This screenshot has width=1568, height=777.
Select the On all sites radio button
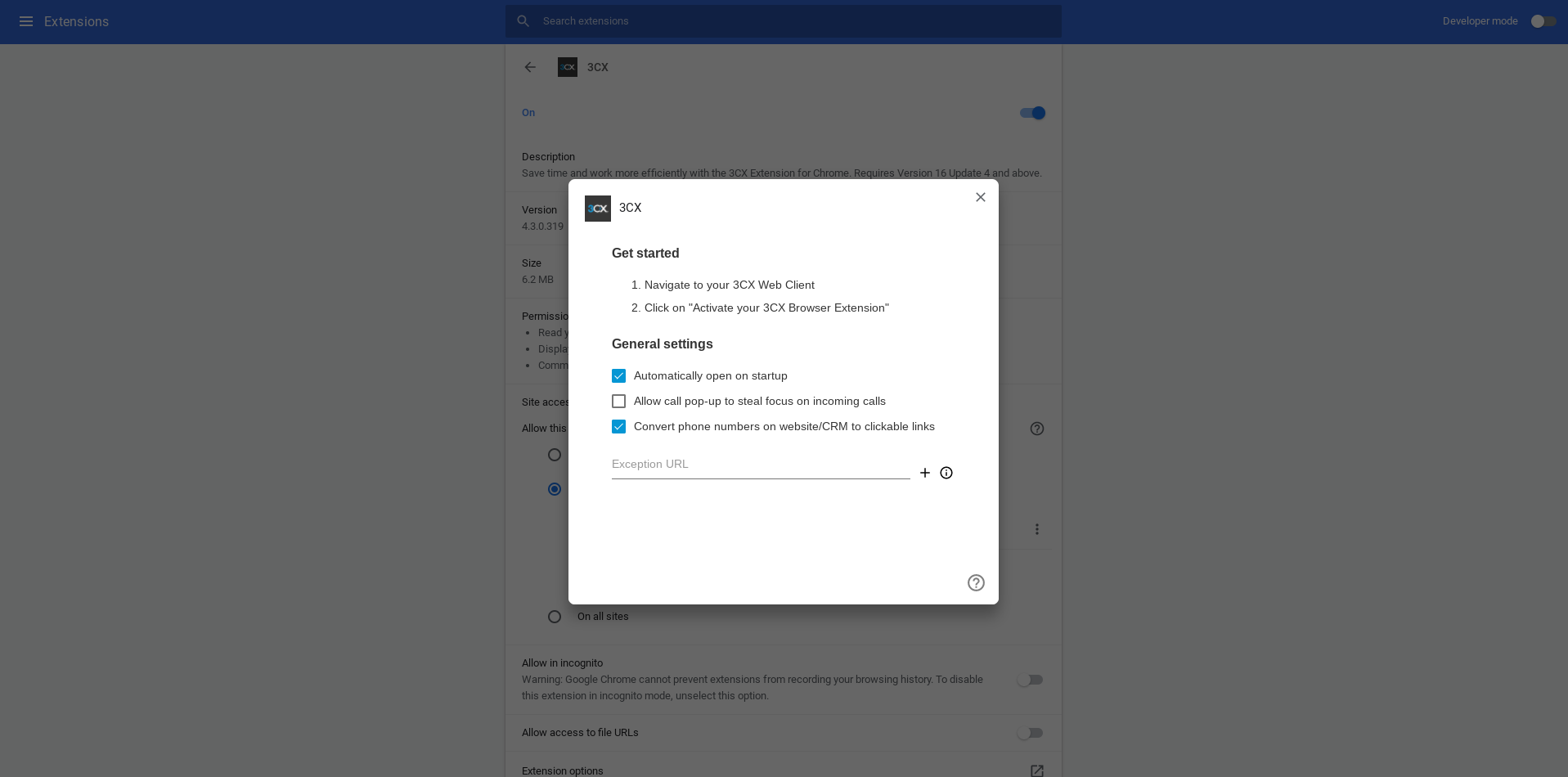tap(555, 617)
